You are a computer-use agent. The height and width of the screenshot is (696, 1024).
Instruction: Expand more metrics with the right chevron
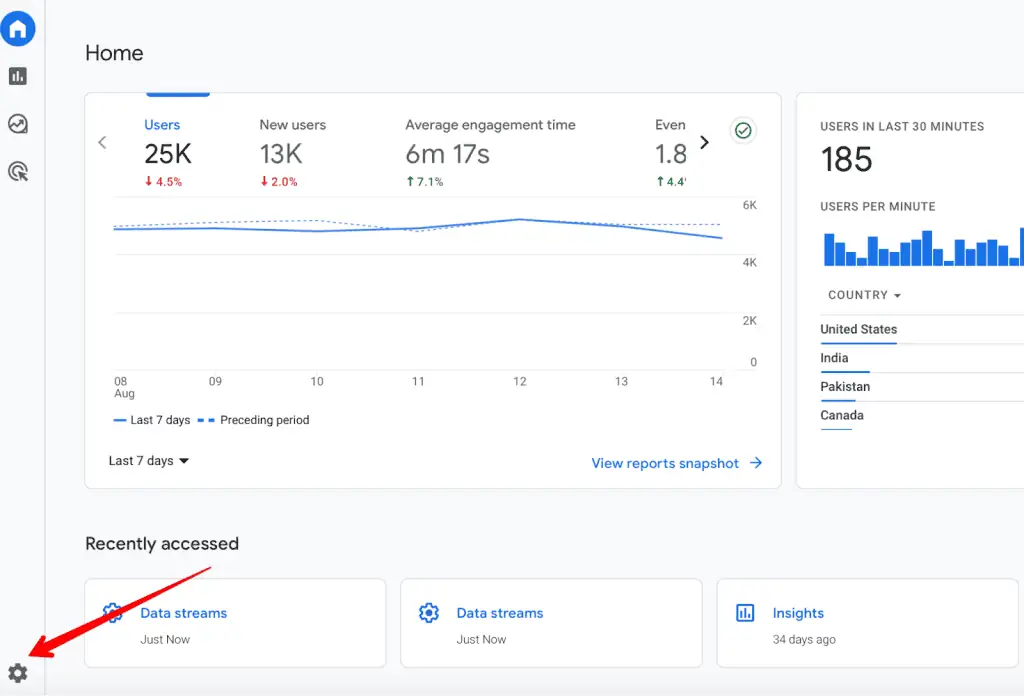pyautogui.click(x=705, y=142)
